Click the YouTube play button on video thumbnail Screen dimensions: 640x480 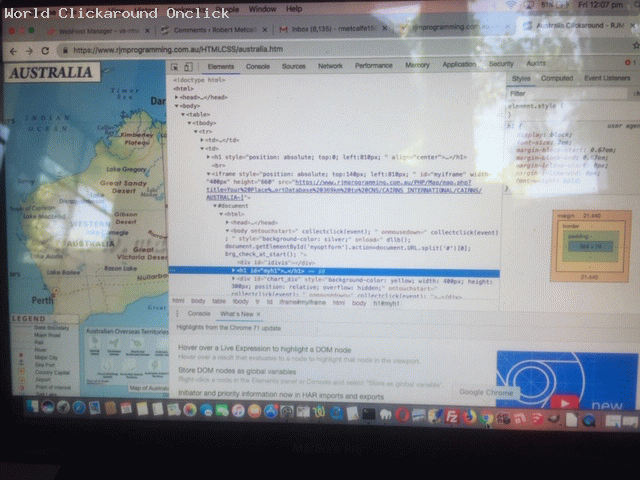coord(564,403)
